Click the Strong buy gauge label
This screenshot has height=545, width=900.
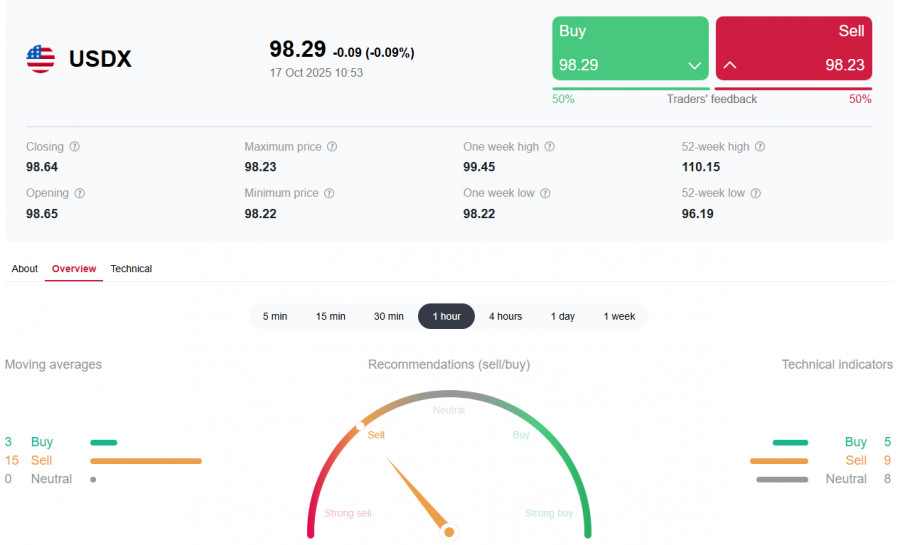tap(549, 513)
